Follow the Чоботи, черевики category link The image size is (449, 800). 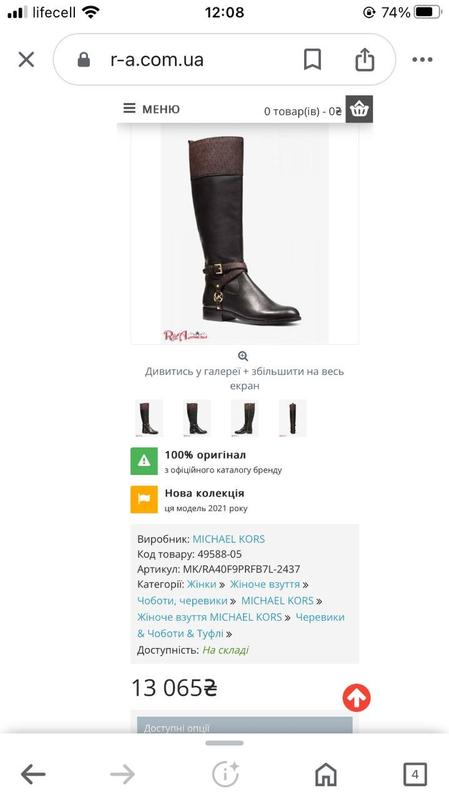pos(183,601)
